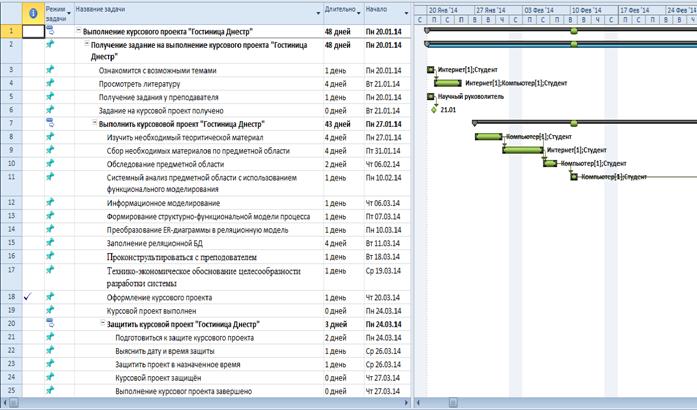This screenshot has height=410, width=697.
Task: Click the pin icon for 'Информационное моделирование' row
Action: pos(50,202)
